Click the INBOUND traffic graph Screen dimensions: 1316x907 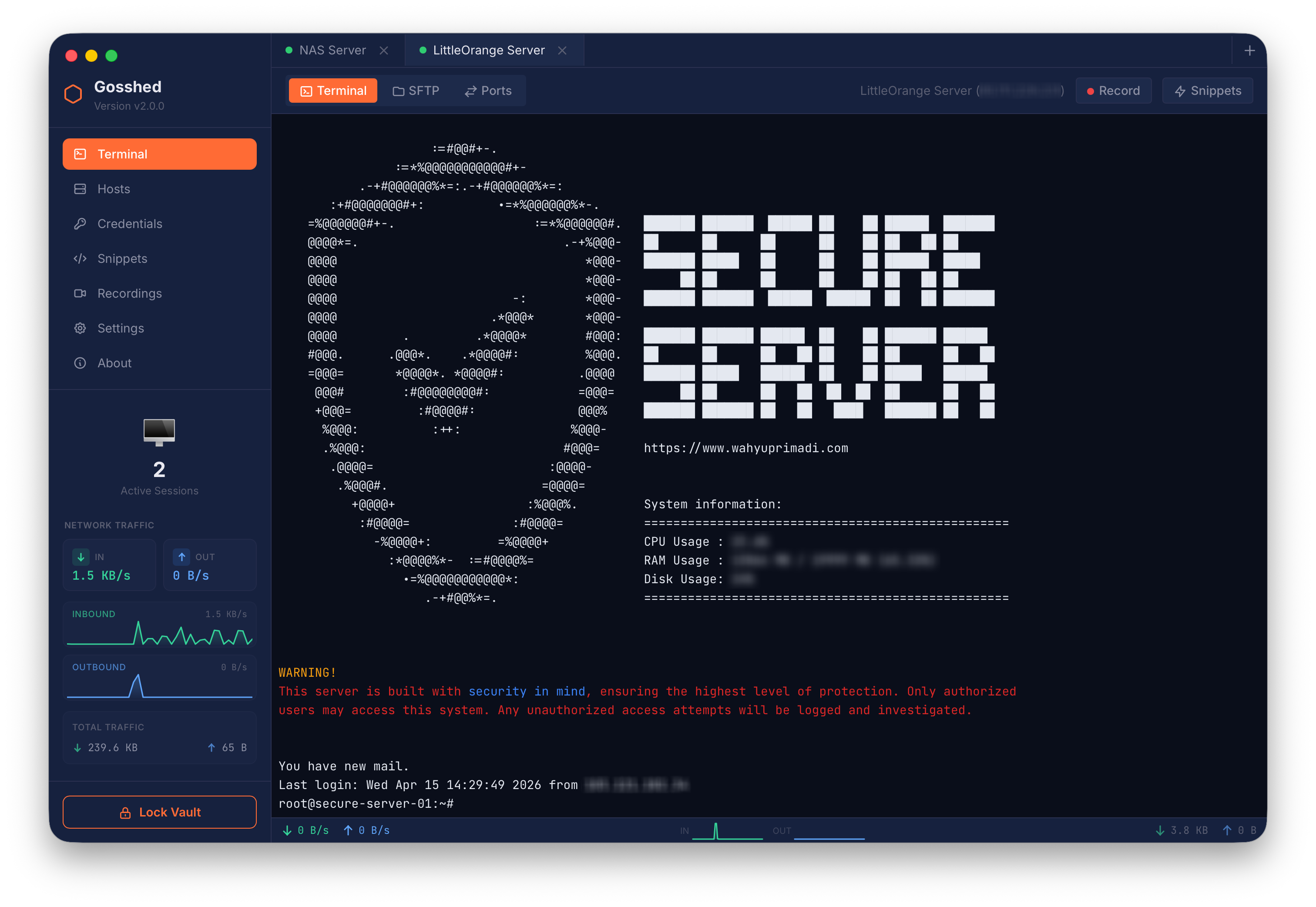pyautogui.click(x=159, y=625)
